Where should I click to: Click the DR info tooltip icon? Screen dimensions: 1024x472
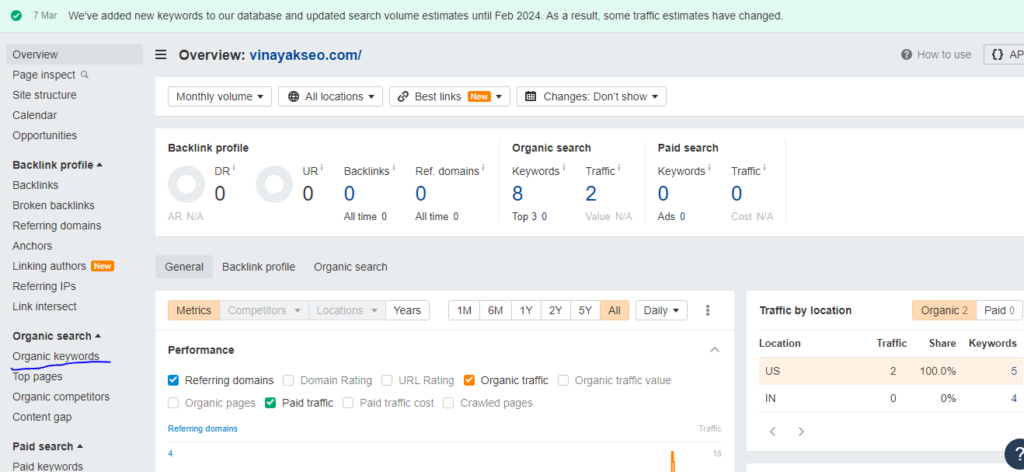[233, 168]
